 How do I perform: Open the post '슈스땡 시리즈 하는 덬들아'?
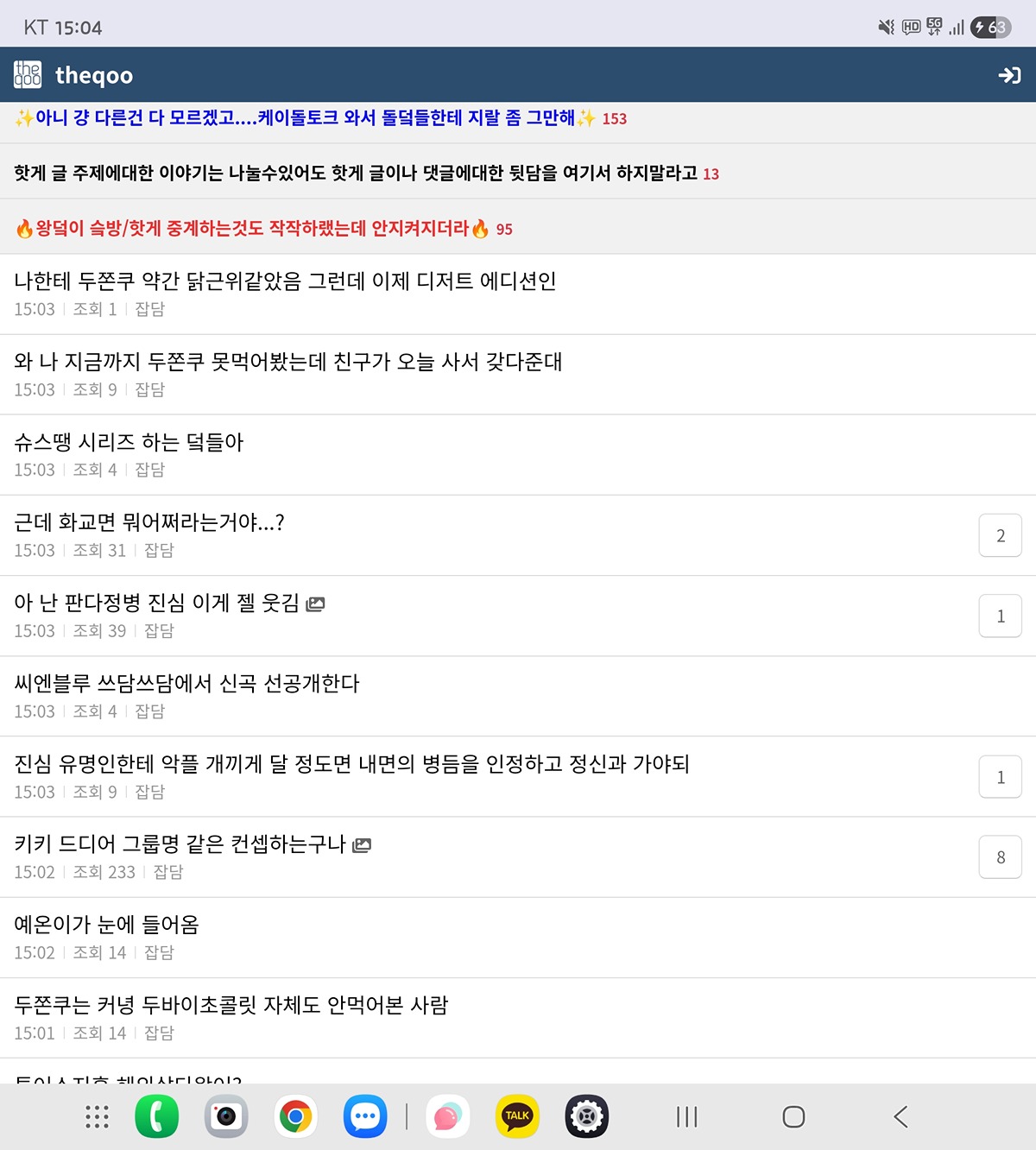tap(129, 443)
